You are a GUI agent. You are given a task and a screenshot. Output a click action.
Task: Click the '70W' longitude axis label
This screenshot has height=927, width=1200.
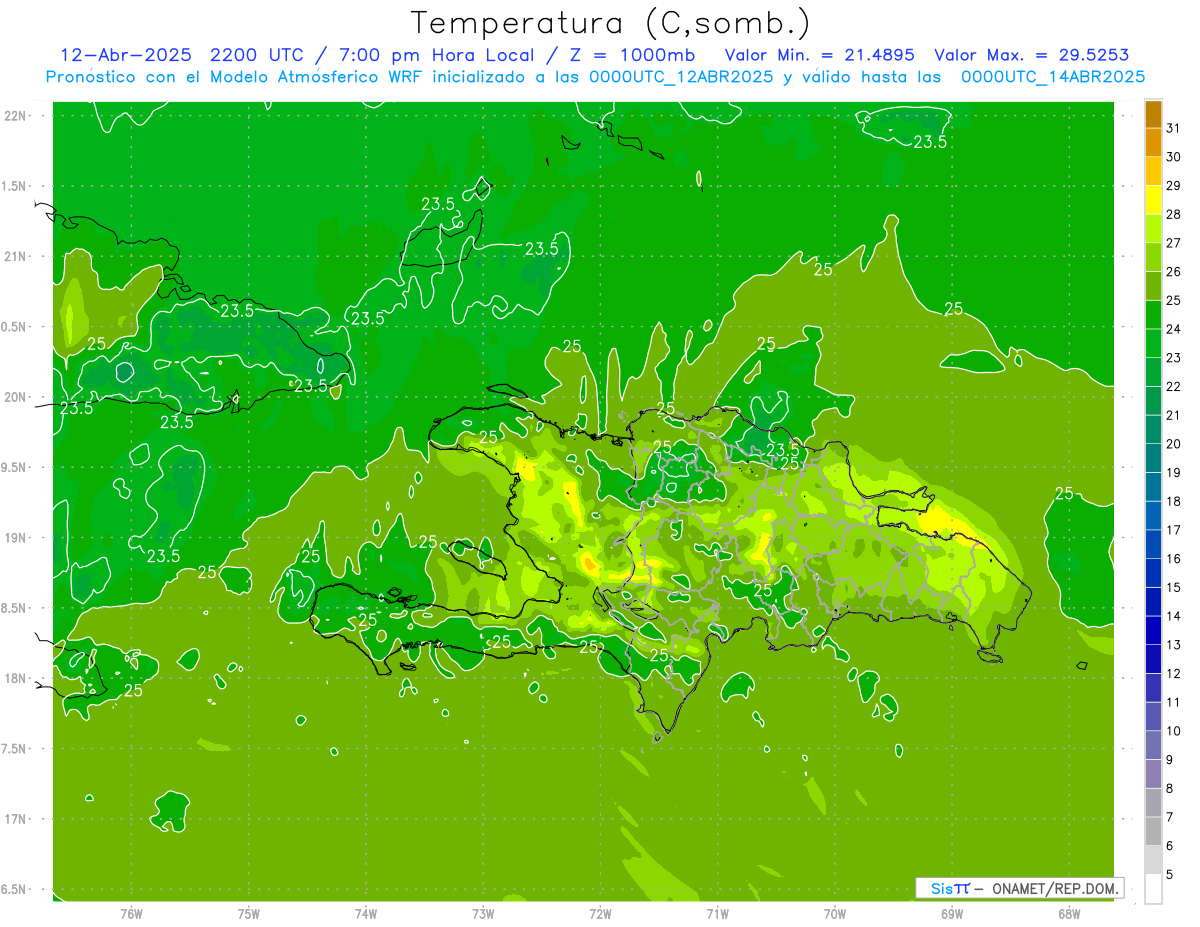click(835, 913)
